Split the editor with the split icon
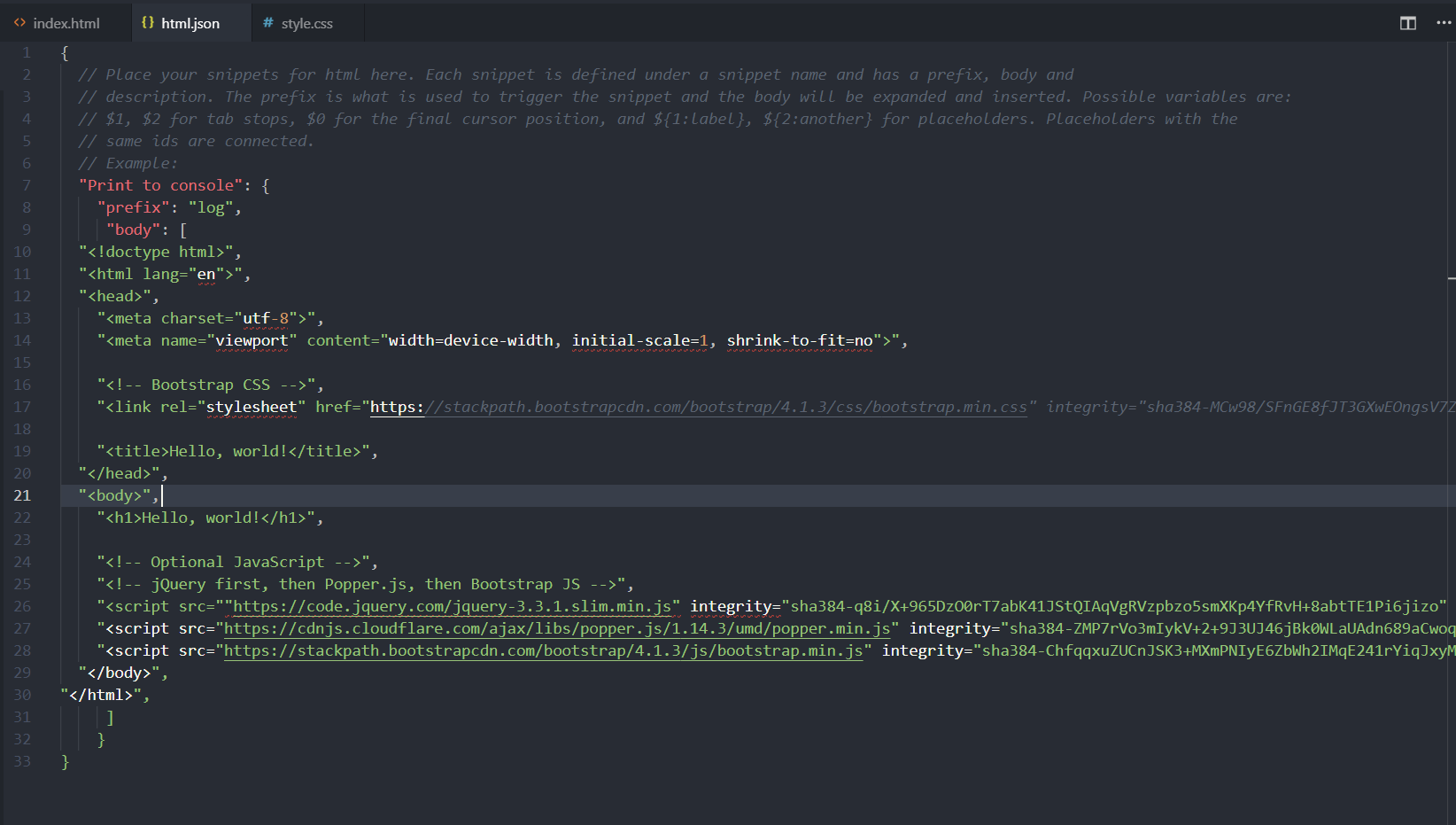 [x=1408, y=23]
